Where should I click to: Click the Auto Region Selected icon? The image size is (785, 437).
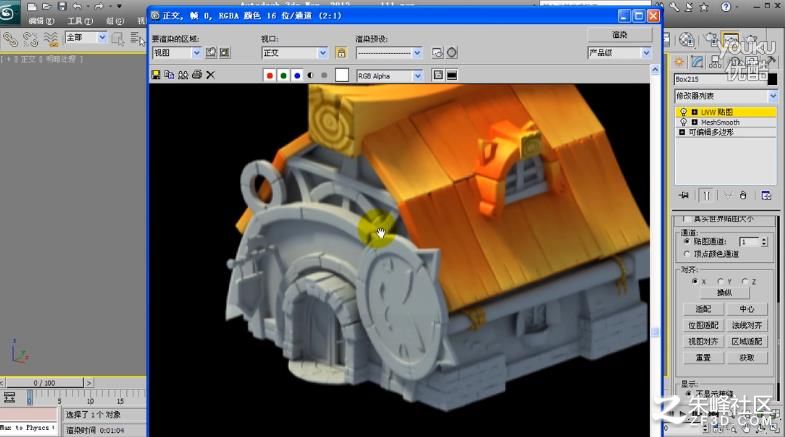(225, 52)
